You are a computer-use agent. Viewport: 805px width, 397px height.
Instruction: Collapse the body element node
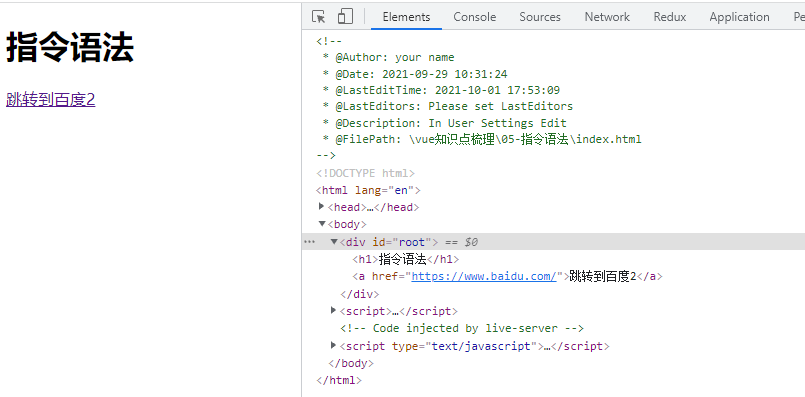[322, 223]
